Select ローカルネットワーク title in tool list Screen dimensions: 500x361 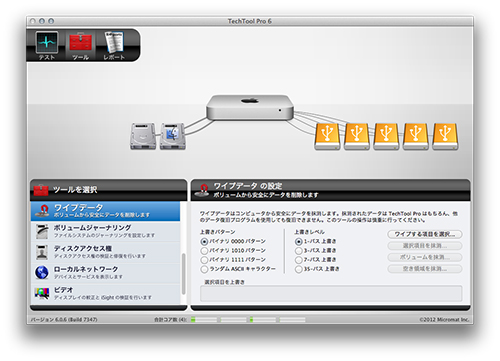(86, 269)
